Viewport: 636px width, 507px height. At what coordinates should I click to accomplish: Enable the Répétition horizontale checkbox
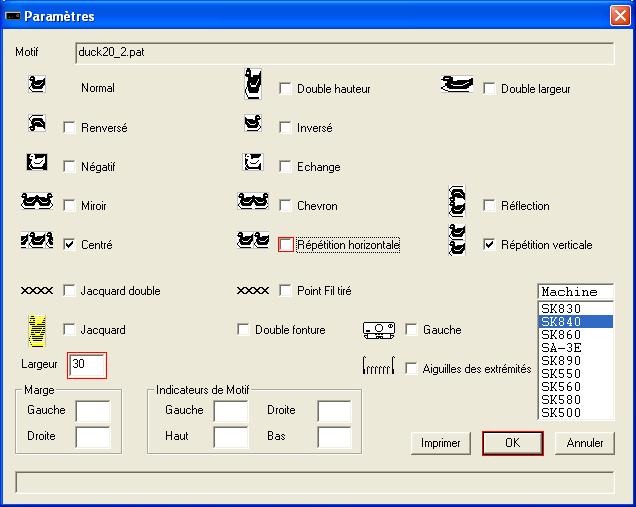(286, 245)
